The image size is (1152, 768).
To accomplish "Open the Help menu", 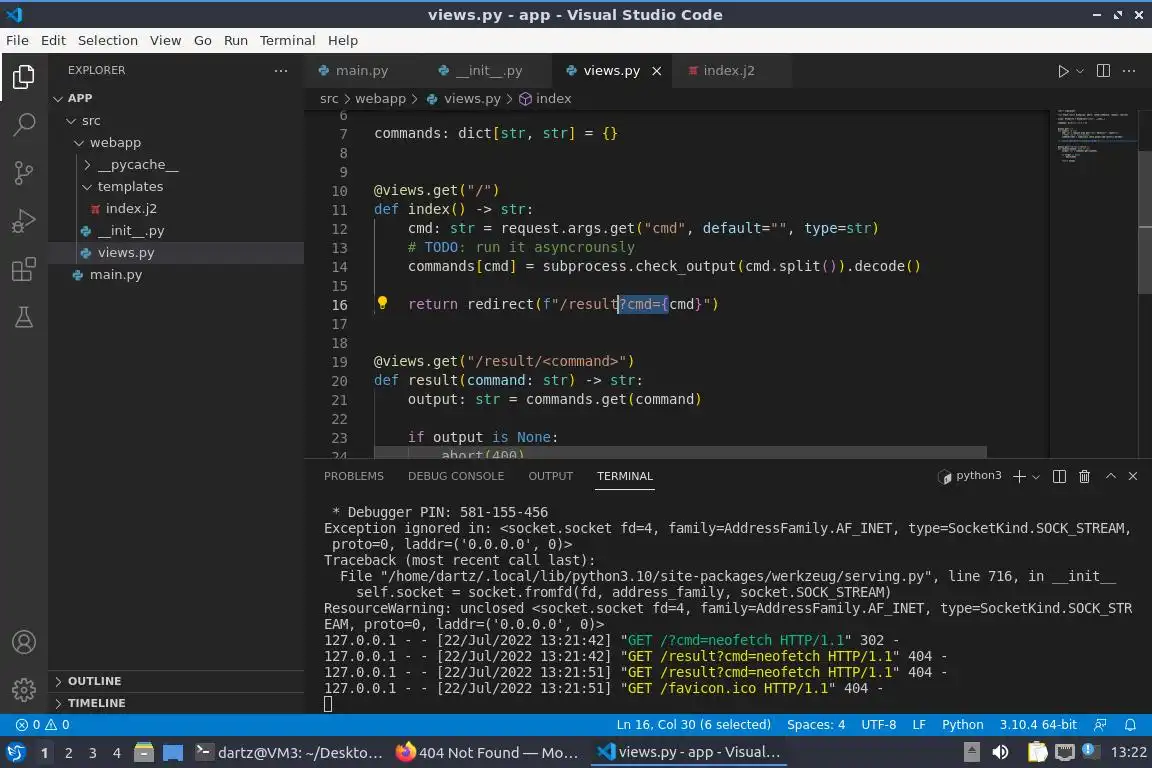I will click(342, 40).
